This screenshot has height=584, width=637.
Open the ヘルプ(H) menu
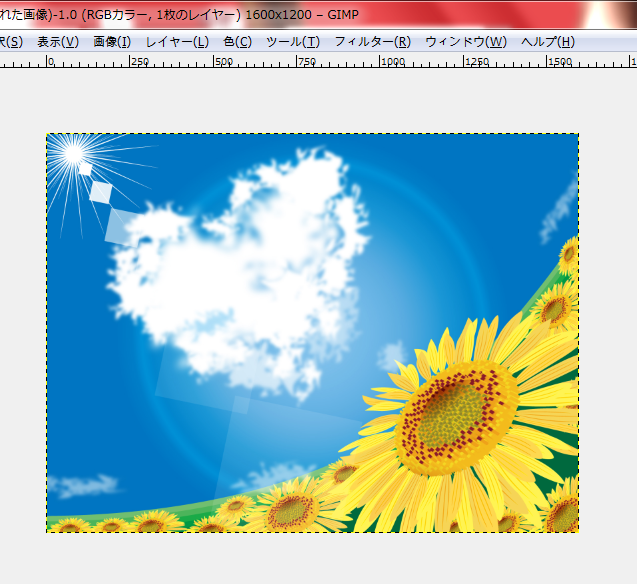[x=548, y=41]
